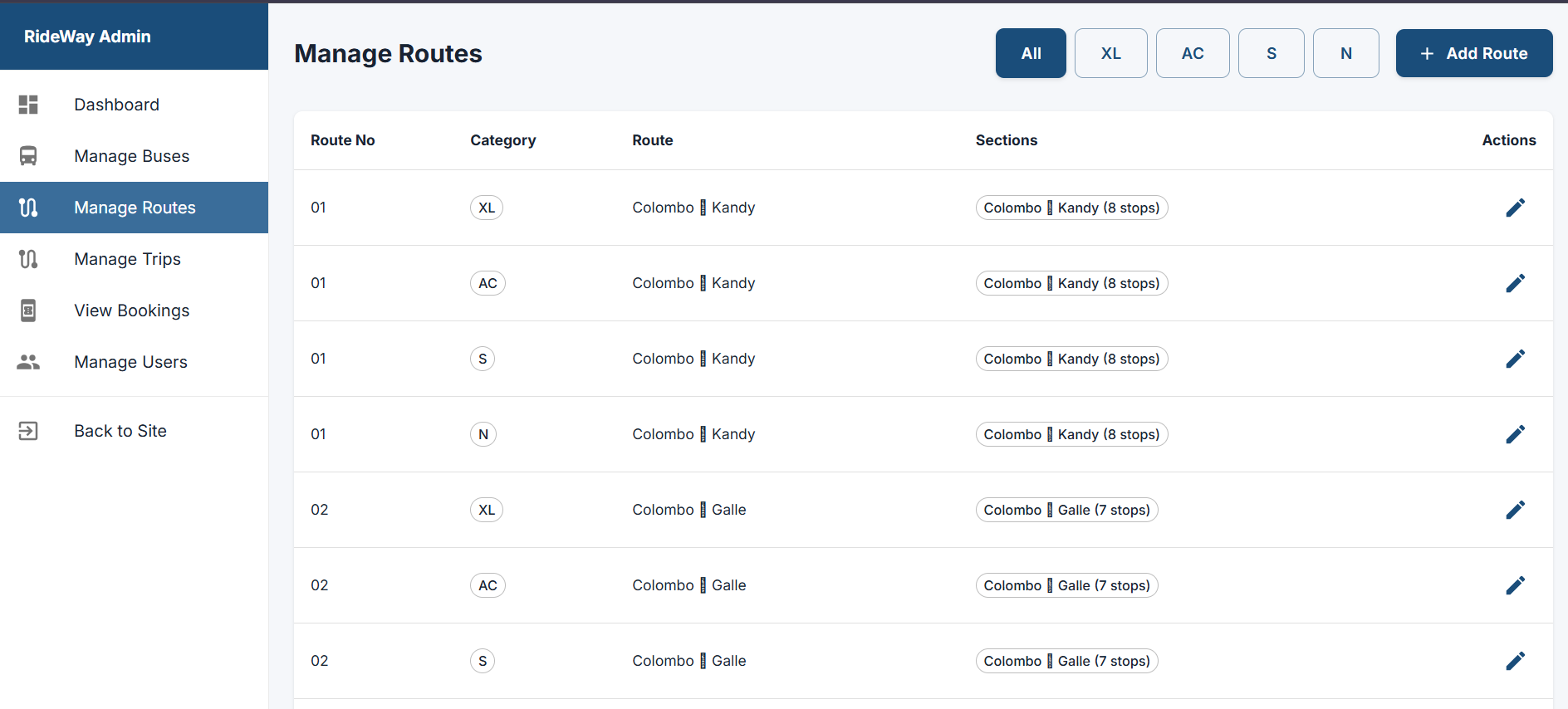Viewport: 1568px width, 709px height.
Task: Click the Dashboard grid icon in sidebar
Action: [x=28, y=105]
